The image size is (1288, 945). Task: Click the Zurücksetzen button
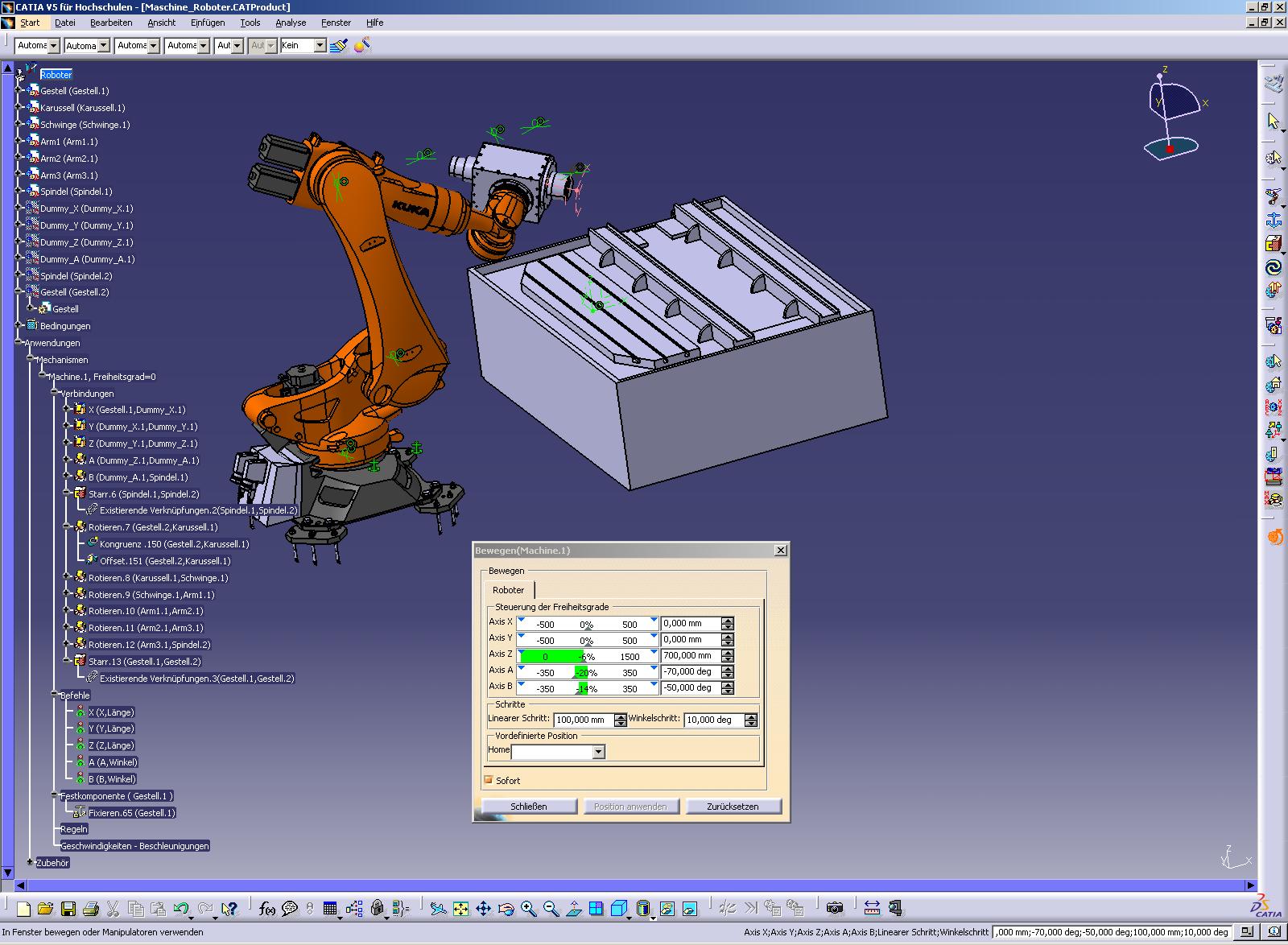[733, 806]
